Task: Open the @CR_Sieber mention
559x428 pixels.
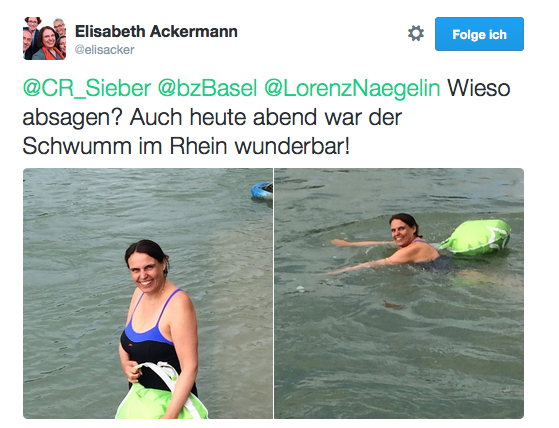Action: pos(87,88)
